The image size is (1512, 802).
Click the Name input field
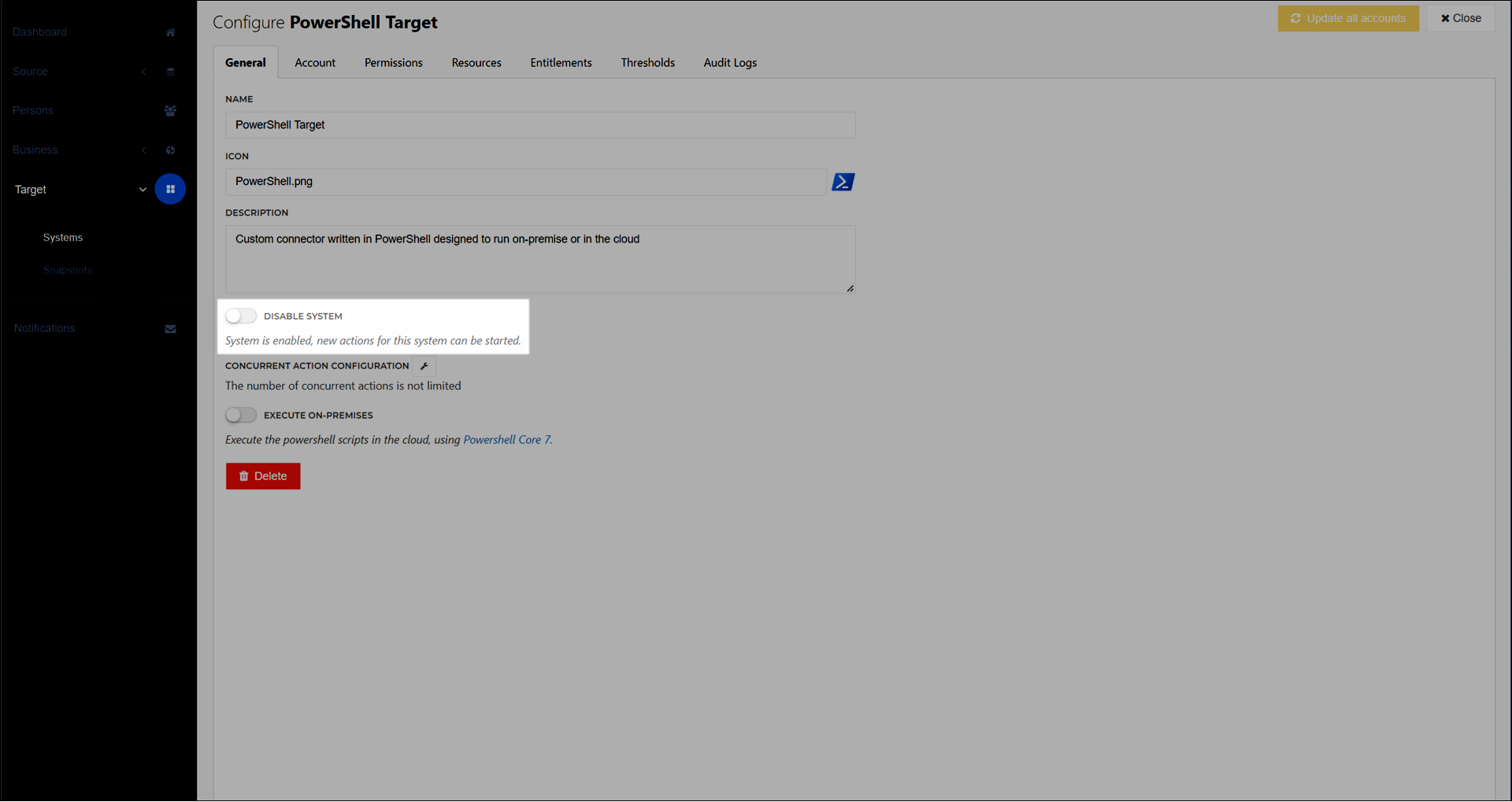pos(540,125)
